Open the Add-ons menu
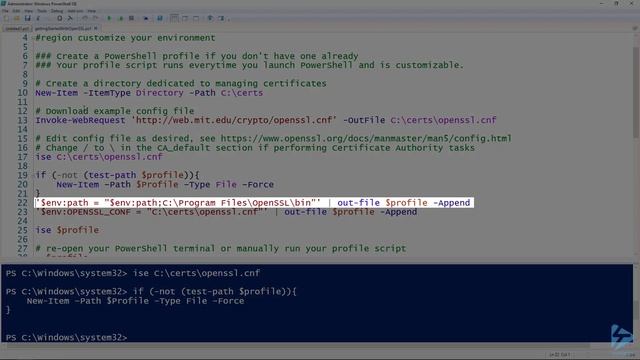The width and height of the screenshot is (640, 360). pyautogui.click(x=75, y=11)
